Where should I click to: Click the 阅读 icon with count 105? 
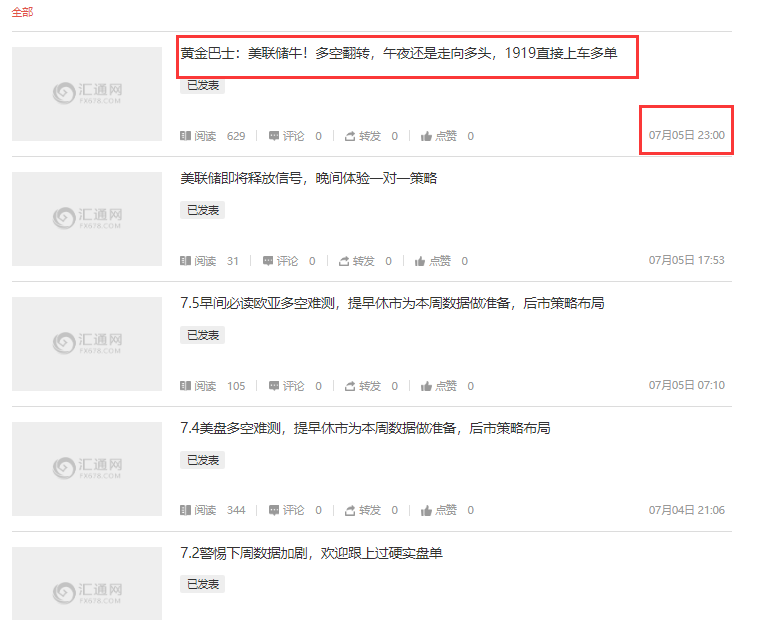185,386
